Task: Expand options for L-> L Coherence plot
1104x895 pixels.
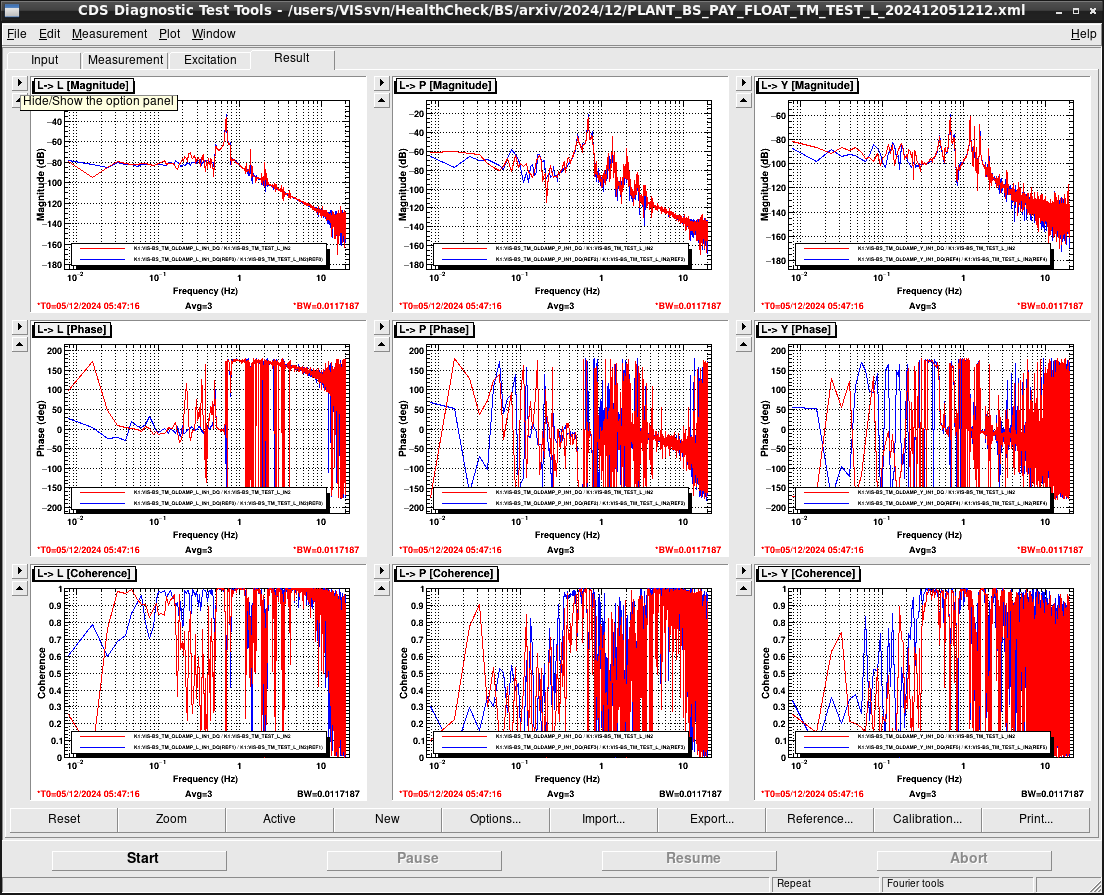Action: pos(20,571)
